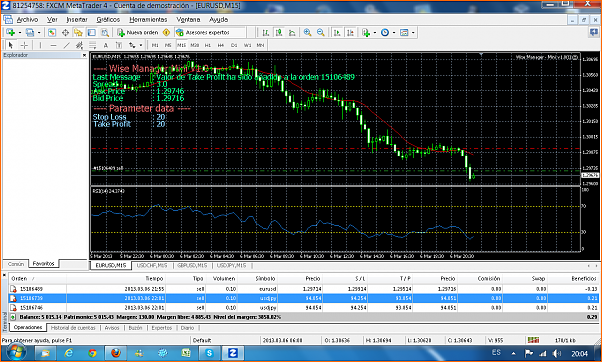Open Firefox from the taskbar

click(116, 353)
